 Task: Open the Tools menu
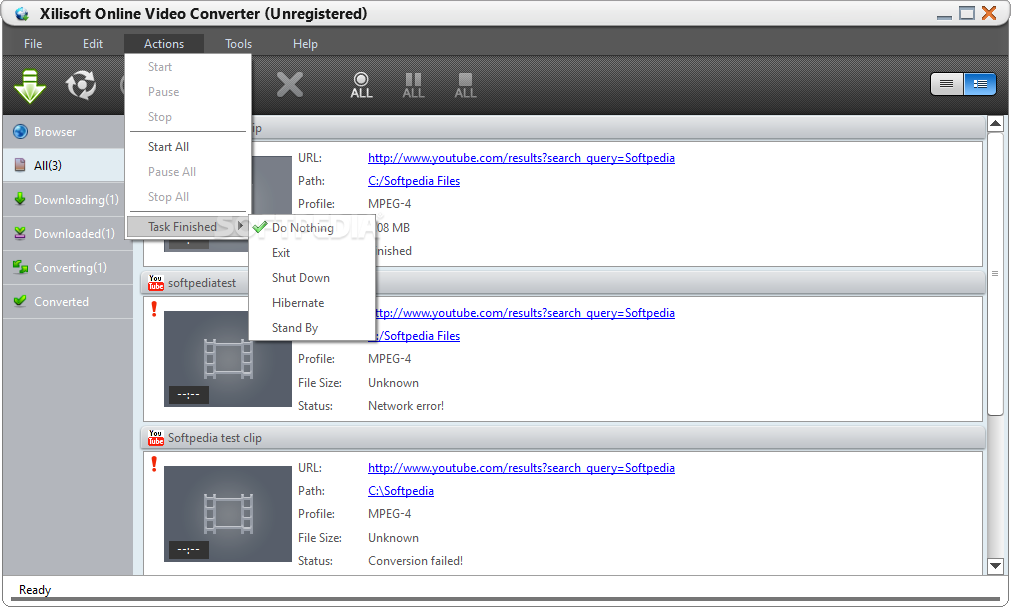[x=239, y=44]
